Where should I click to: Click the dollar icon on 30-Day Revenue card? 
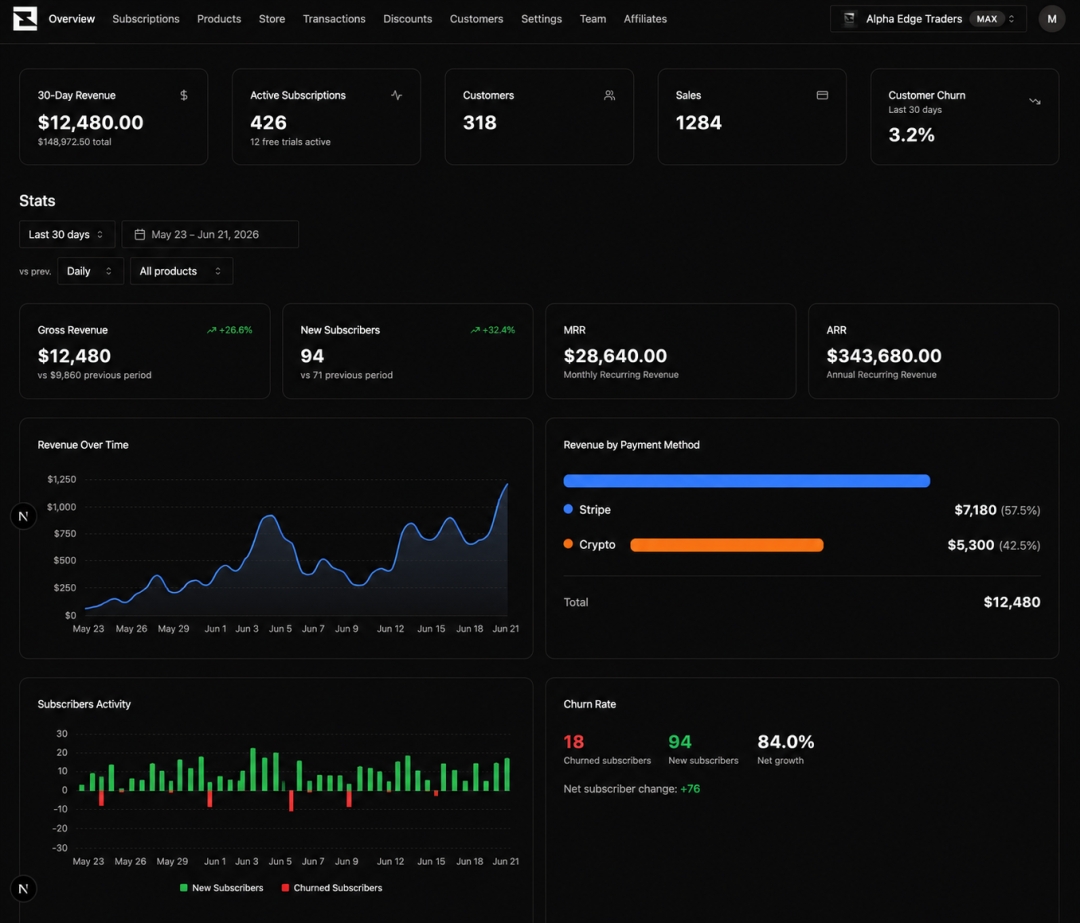tap(184, 95)
